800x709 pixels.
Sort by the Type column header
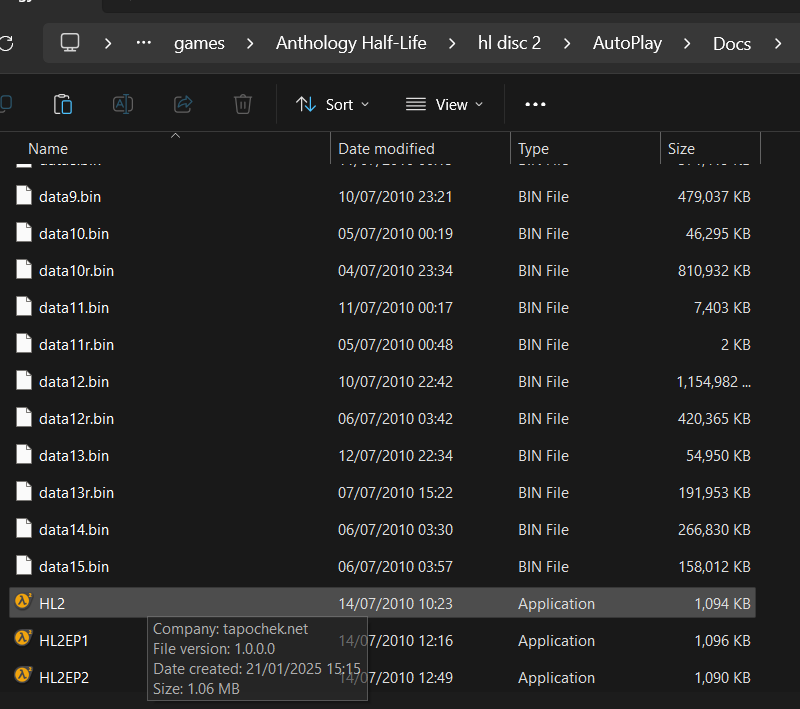[x=533, y=149]
